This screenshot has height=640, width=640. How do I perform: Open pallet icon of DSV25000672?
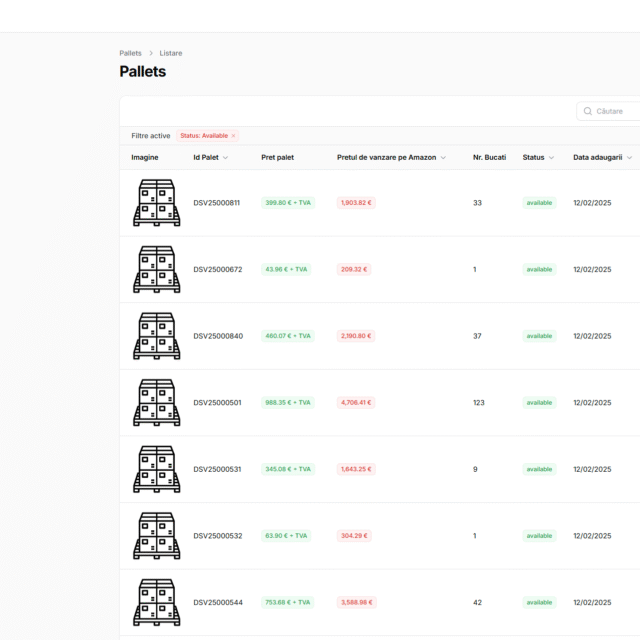pyautogui.click(x=156, y=269)
